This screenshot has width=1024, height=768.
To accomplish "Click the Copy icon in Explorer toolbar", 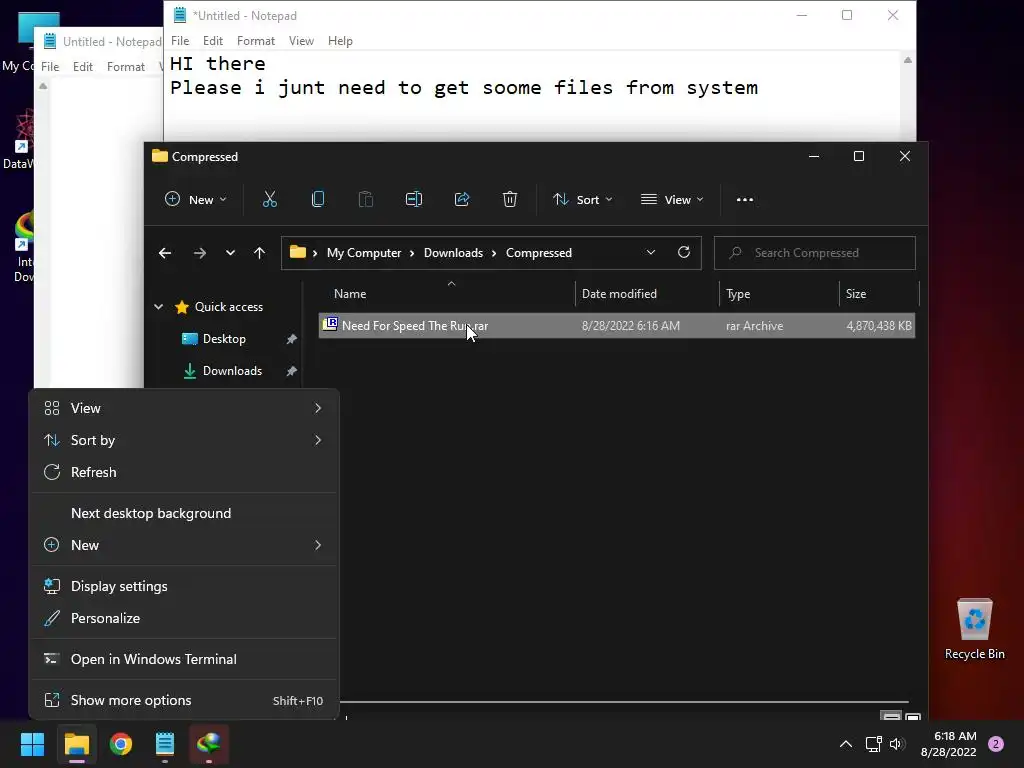I will pos(318,199).
